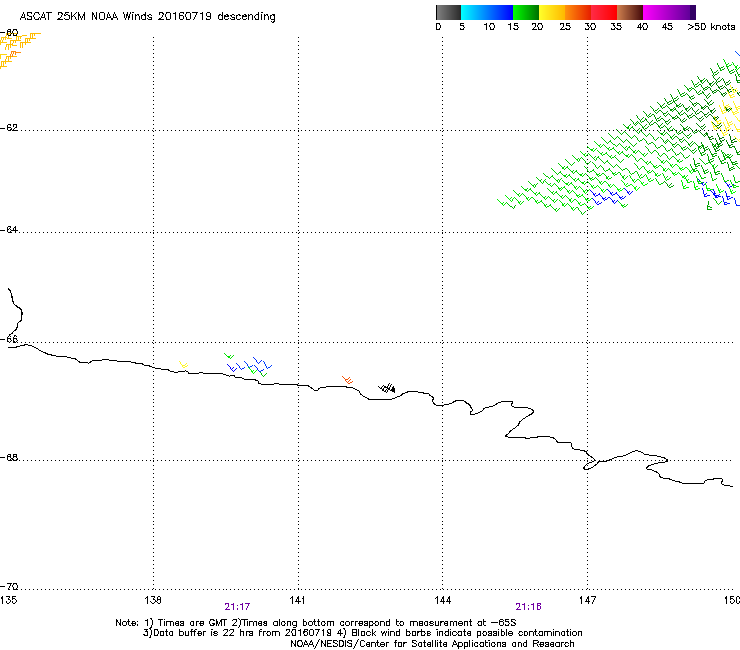Select the cyan-blue 5-15 knots legend swatch
The image size is (740, 650).
point(487,12)
